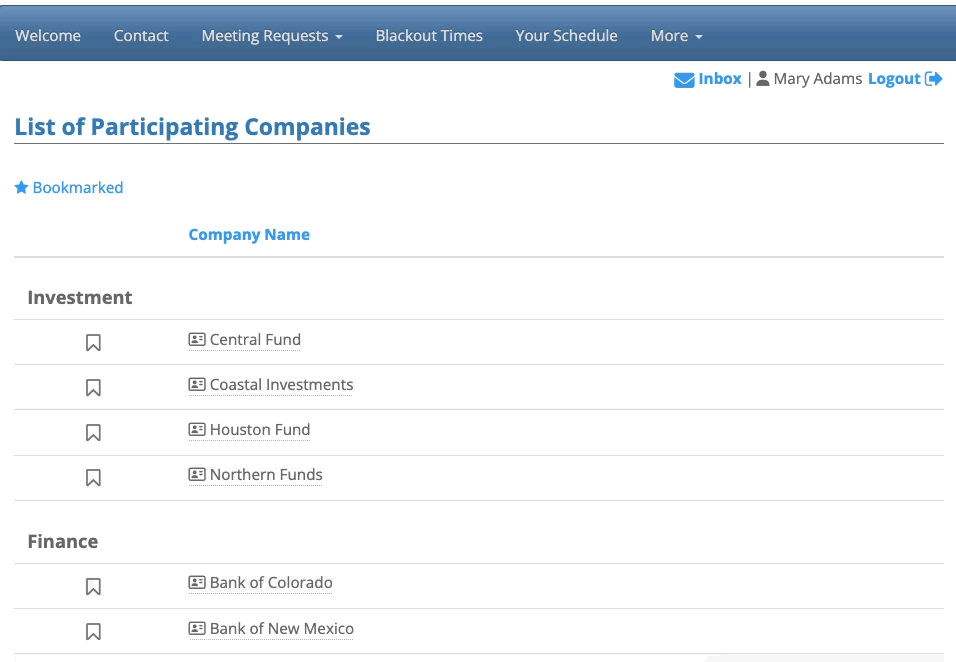Click the contact card icon beside Northern Funds
956x662 pixels.
197,475
